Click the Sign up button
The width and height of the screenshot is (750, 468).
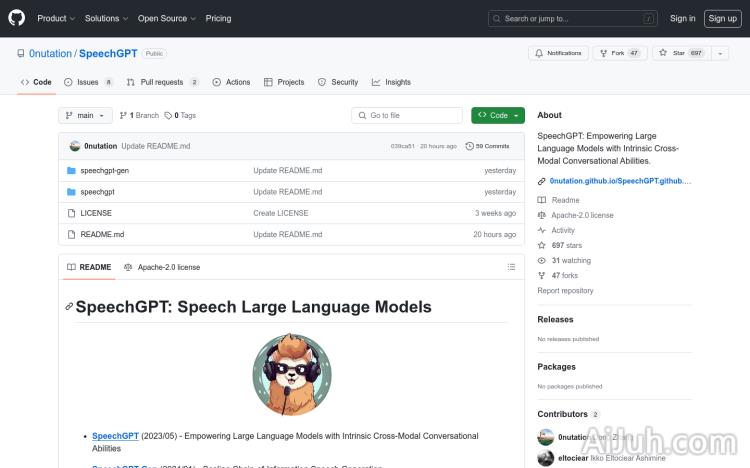[x=721, y=18]
